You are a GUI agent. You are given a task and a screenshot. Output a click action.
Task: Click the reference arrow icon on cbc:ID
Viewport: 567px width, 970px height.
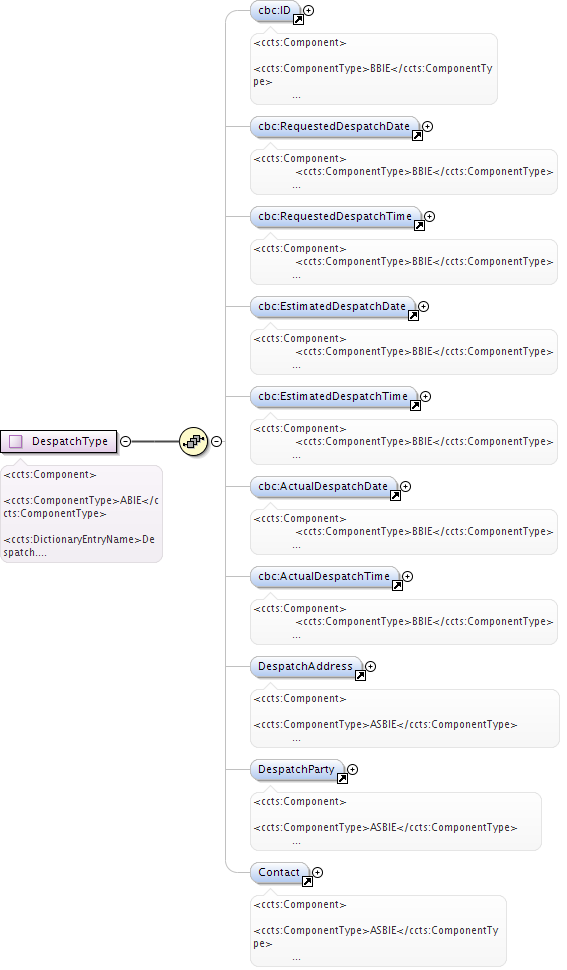coord(298,20)
